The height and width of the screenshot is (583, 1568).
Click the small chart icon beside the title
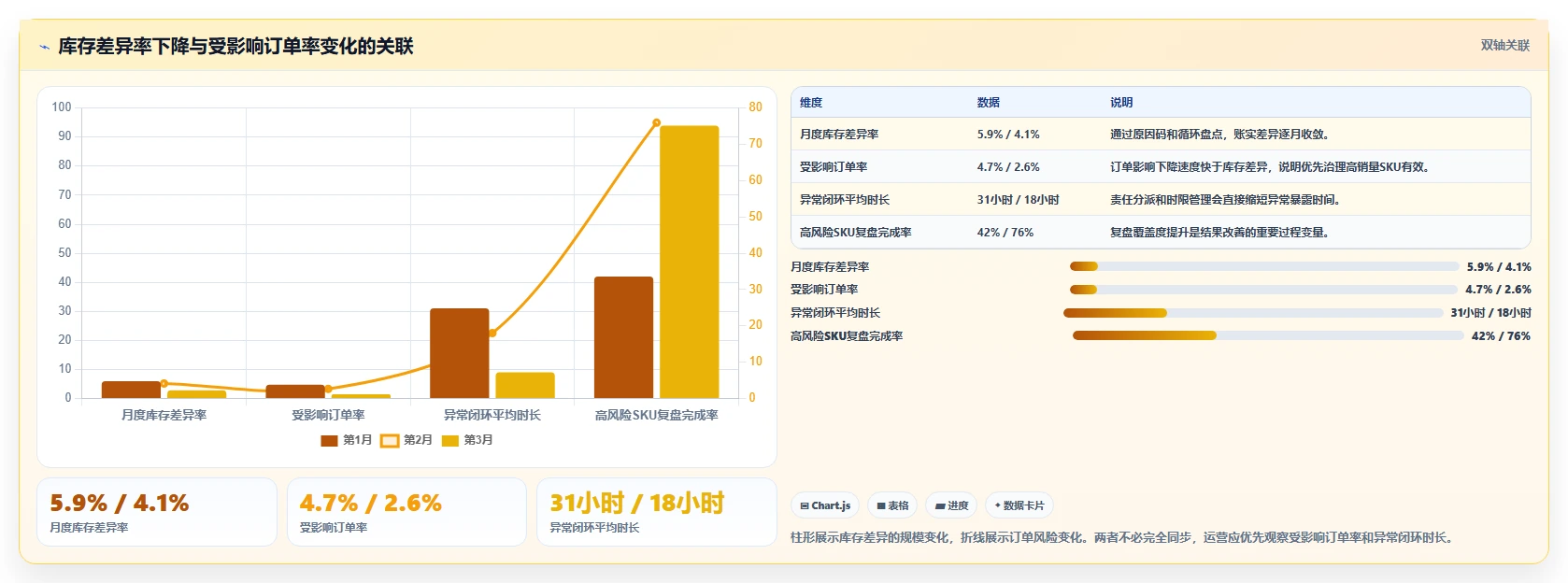click(x=44, y=47)
